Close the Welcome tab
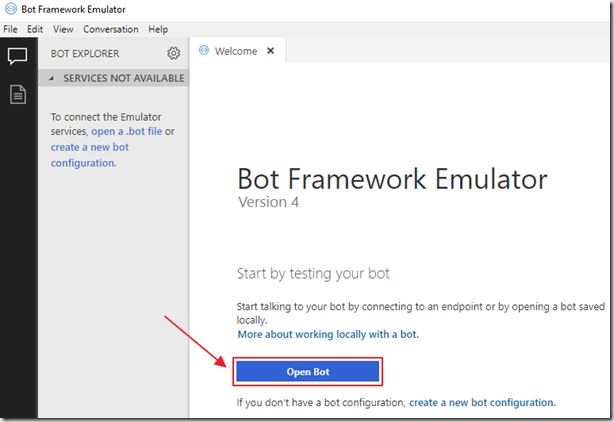 [270, 51]
